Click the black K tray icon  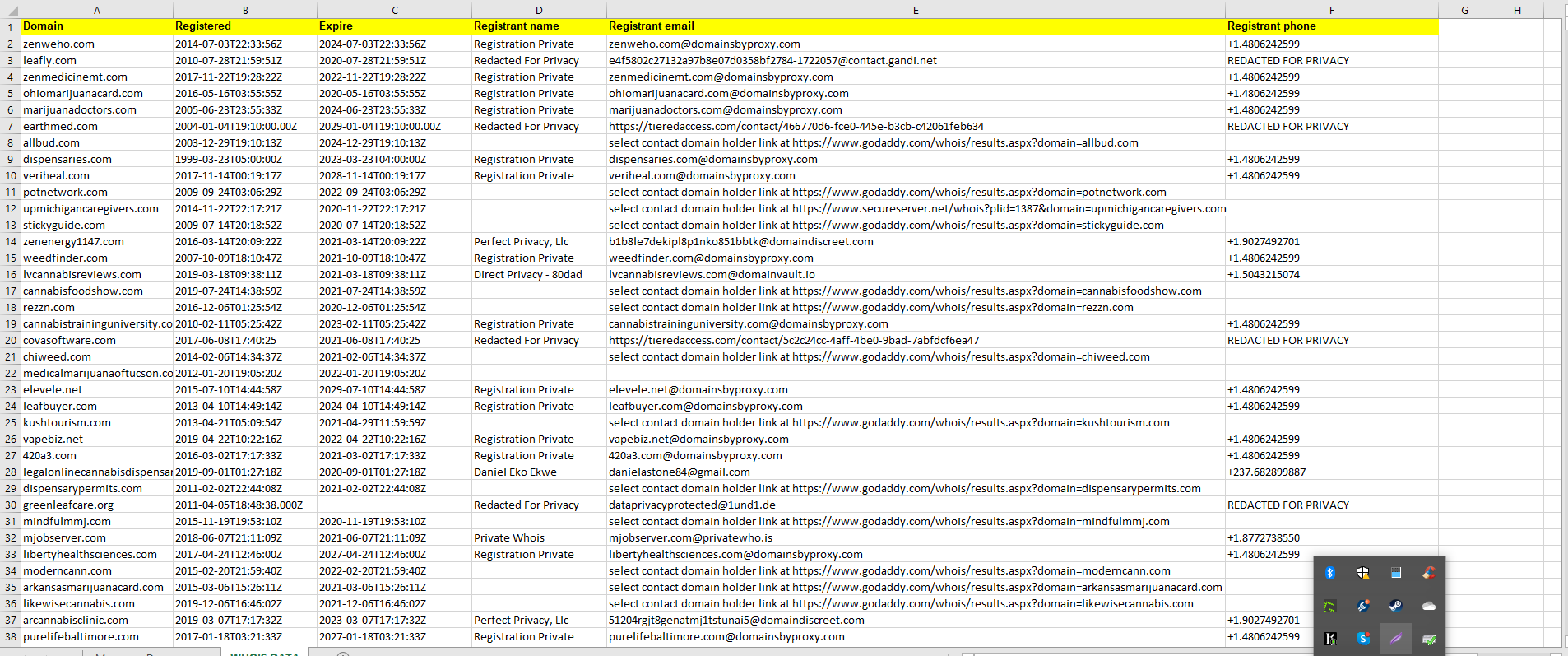[x=1330, y=639]
